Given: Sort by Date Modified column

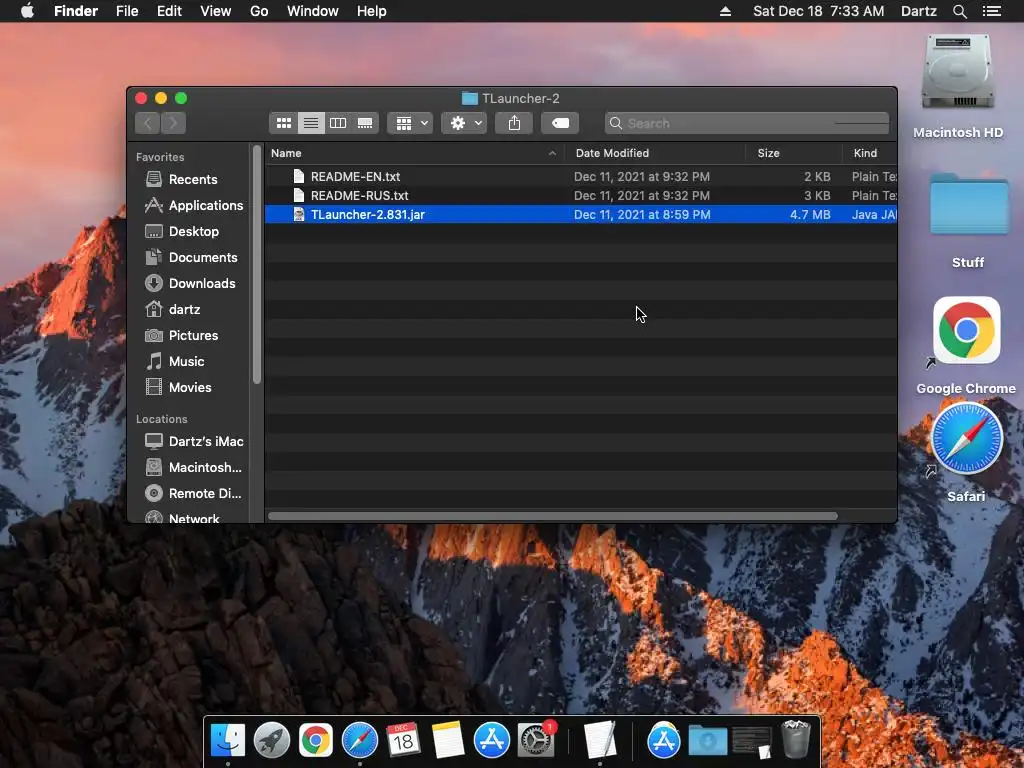Looking at the screenshot, I should [655, 153].
